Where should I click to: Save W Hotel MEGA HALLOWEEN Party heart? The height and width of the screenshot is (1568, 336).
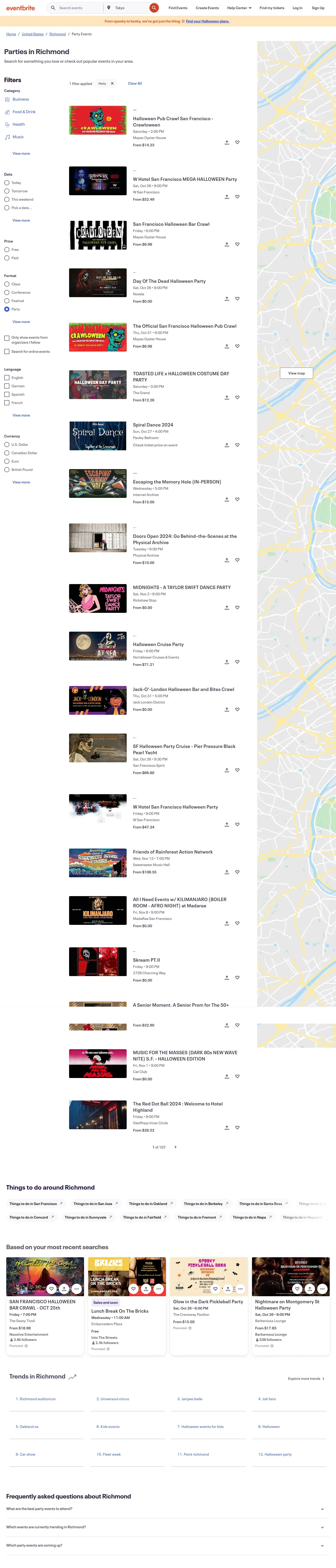[x=237, y=197]
